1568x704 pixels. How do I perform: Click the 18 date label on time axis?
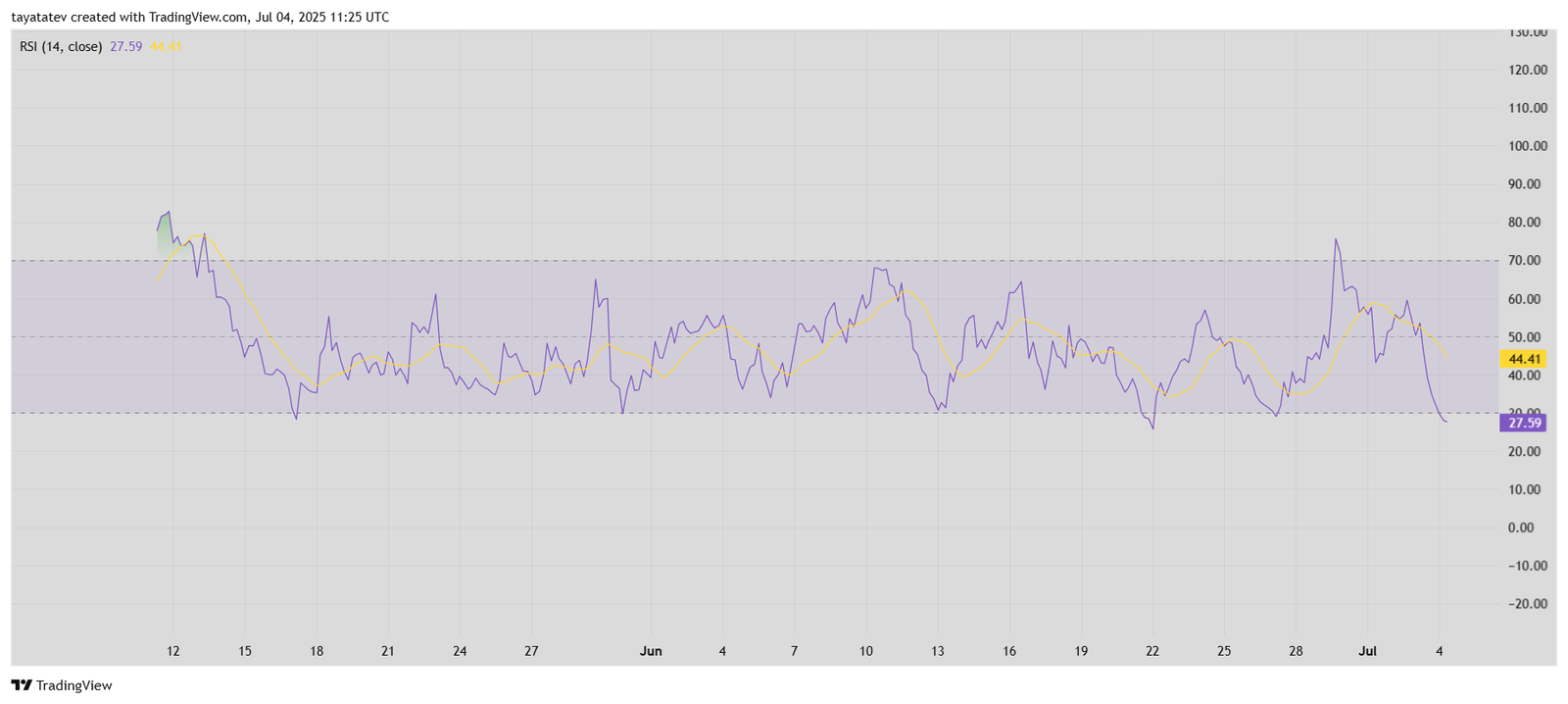(x=317, y=651)
